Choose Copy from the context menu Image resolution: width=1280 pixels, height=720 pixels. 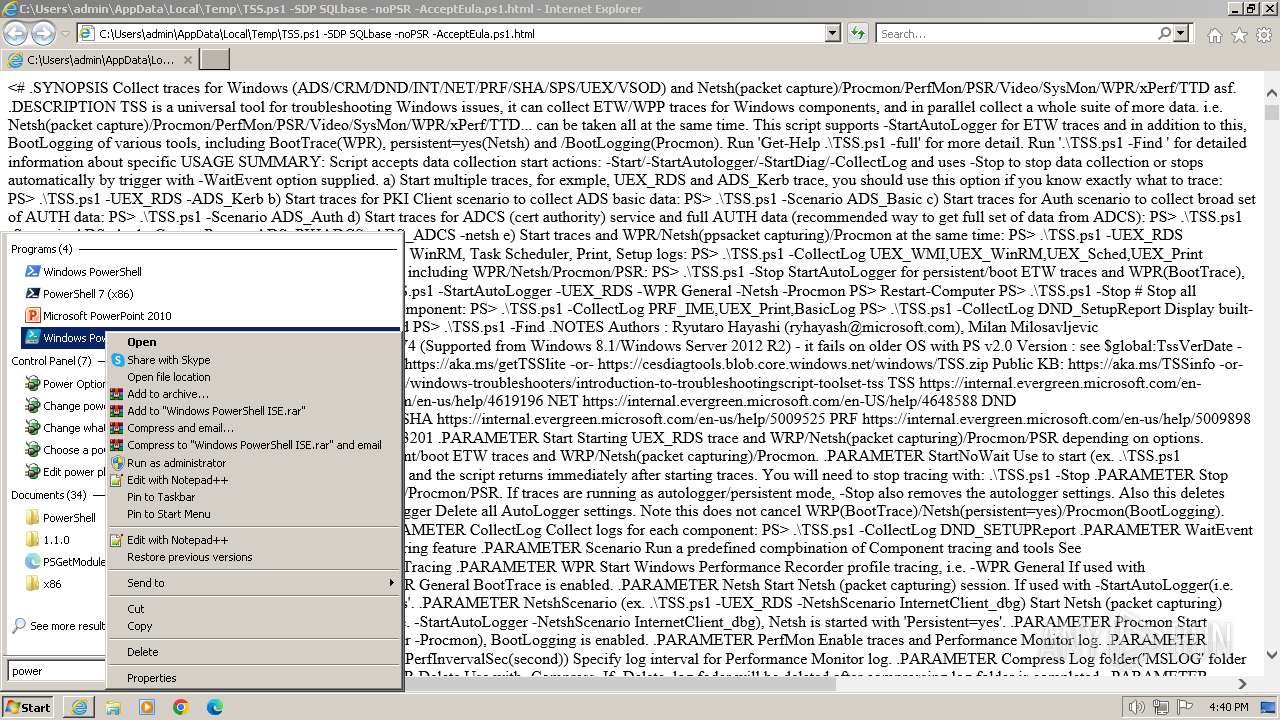(x=253, y=626)
